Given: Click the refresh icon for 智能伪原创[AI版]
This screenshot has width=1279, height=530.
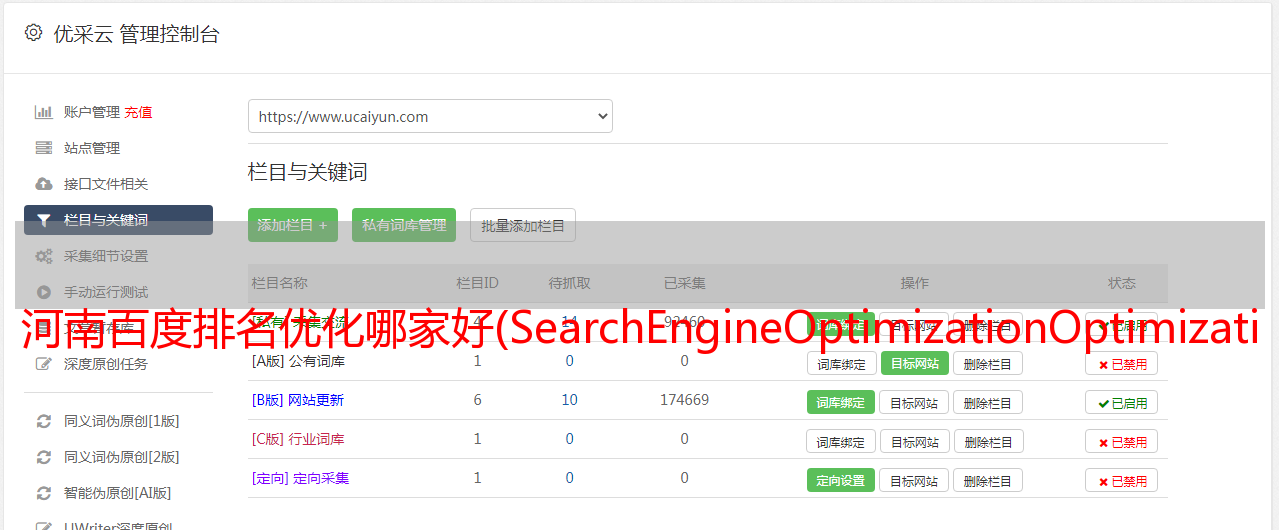Looking at the screenshot, I should [43, 493].
